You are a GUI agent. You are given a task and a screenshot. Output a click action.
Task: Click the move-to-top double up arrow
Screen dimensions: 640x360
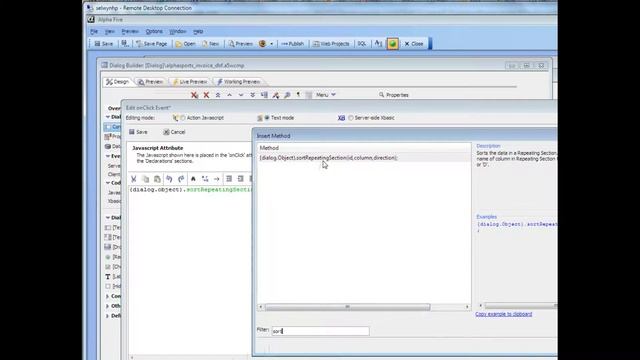218,95
